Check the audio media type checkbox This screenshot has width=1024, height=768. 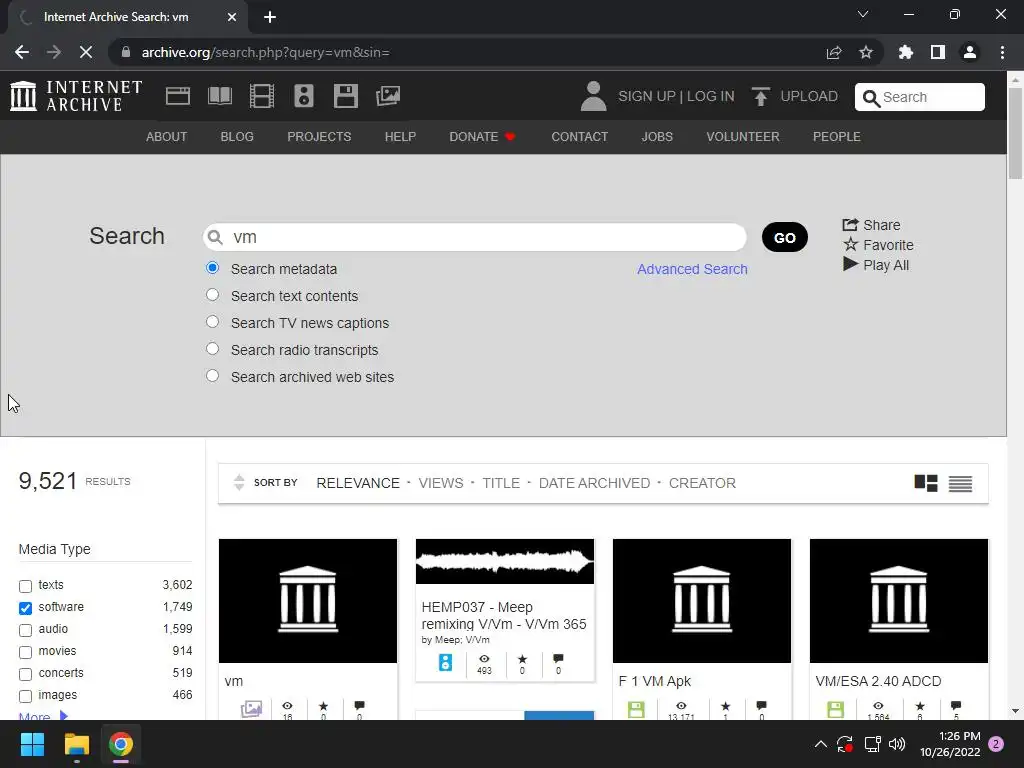click(x=25, y=630)
